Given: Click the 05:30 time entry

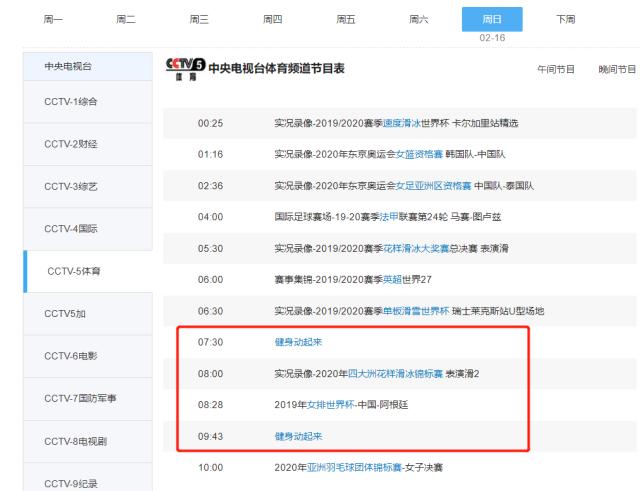Looking at the screenshot, I should (211, 249).
